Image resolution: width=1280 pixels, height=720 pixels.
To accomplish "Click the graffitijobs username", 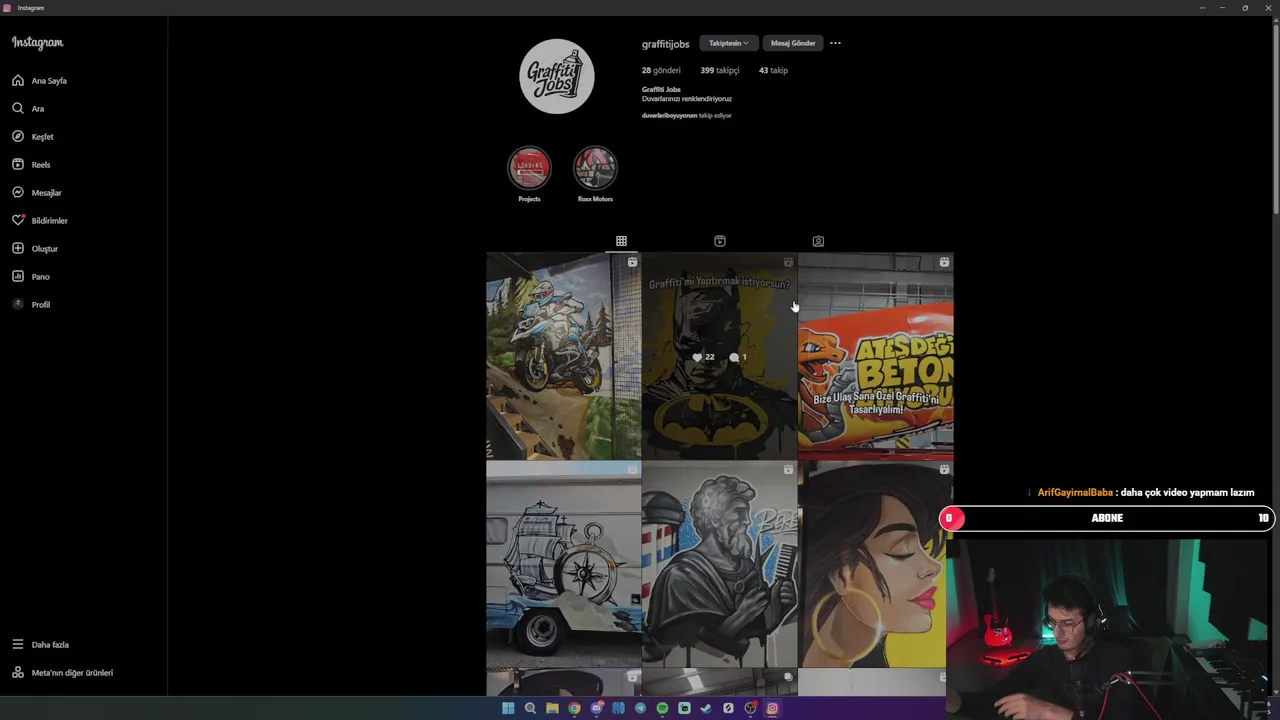I will (x=665, y=44).
